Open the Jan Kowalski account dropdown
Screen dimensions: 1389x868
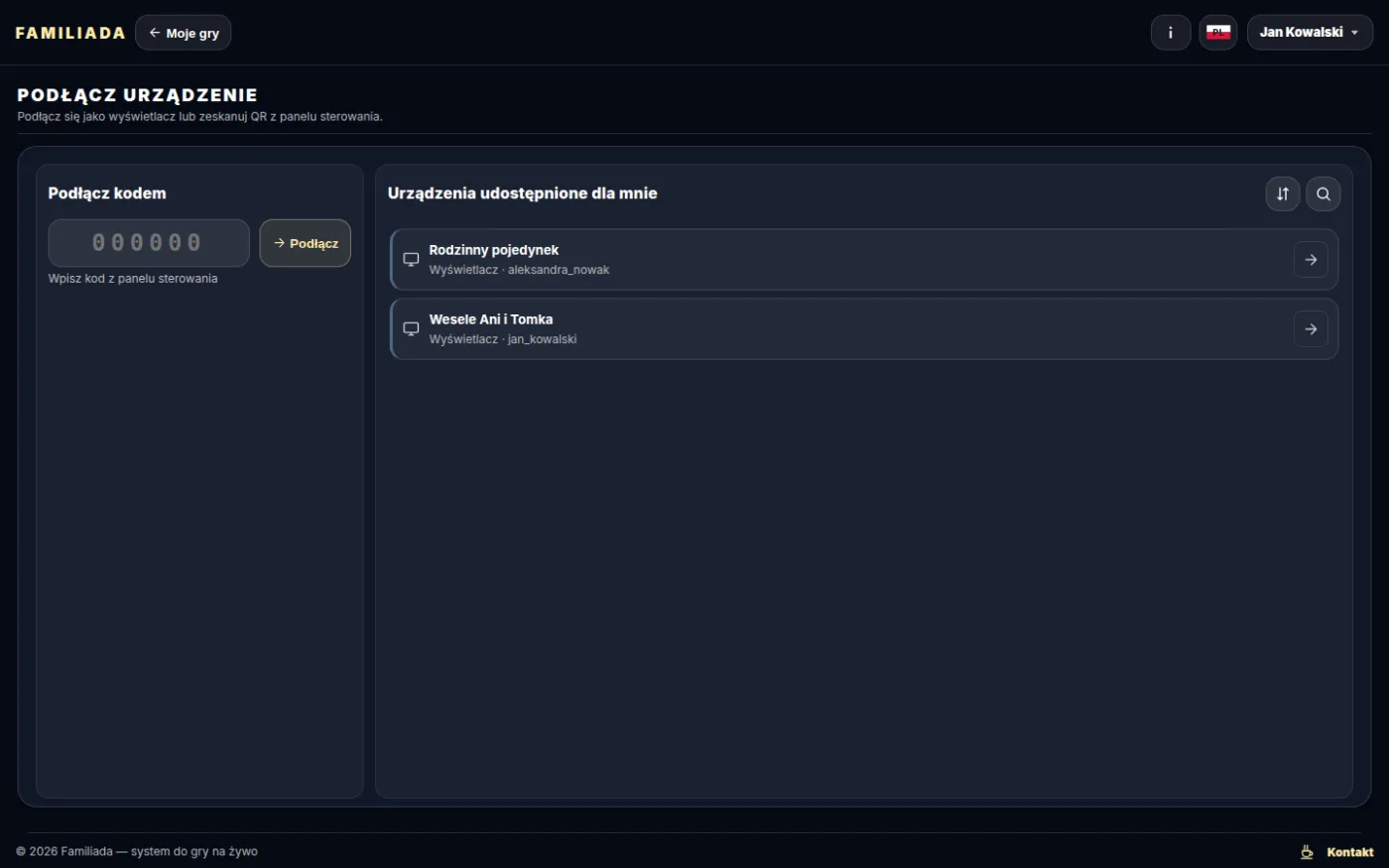pyautogui.click(x=1310, y=33)
